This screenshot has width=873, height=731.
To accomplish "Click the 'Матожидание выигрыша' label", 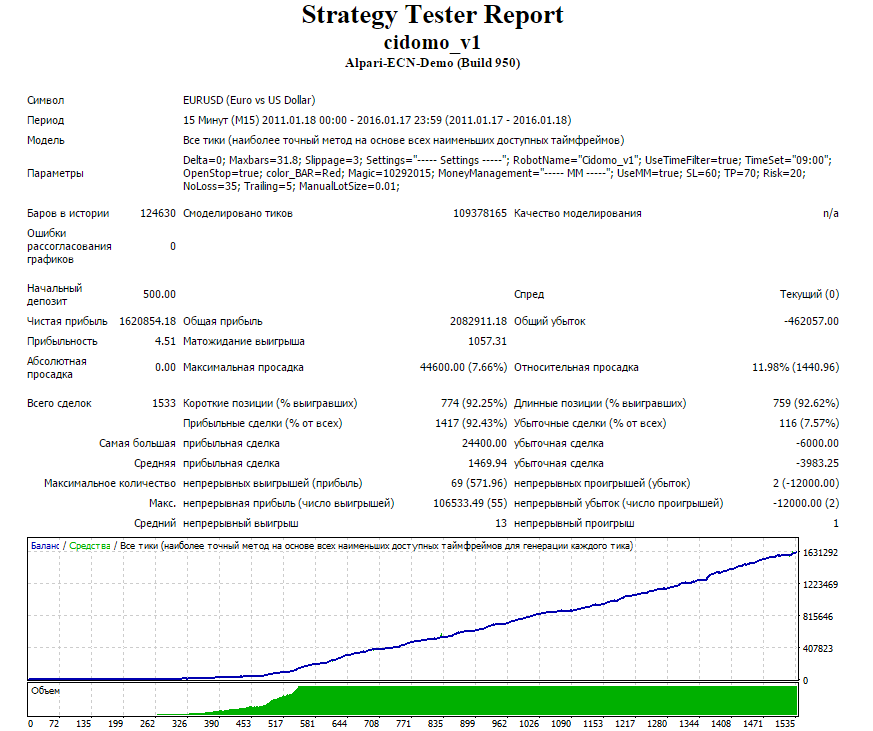I will (x=244, y=341).
